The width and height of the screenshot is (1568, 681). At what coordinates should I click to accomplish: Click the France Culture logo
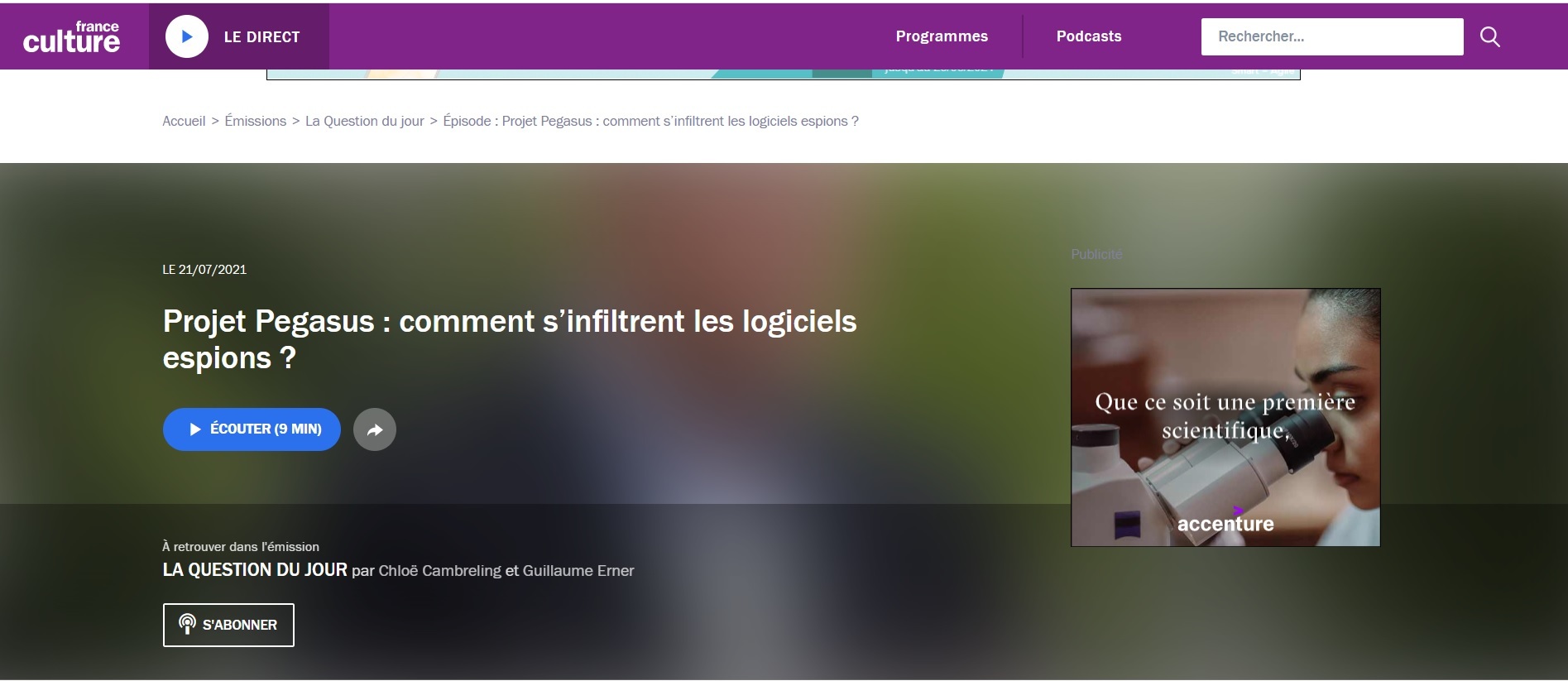(72, 37)
